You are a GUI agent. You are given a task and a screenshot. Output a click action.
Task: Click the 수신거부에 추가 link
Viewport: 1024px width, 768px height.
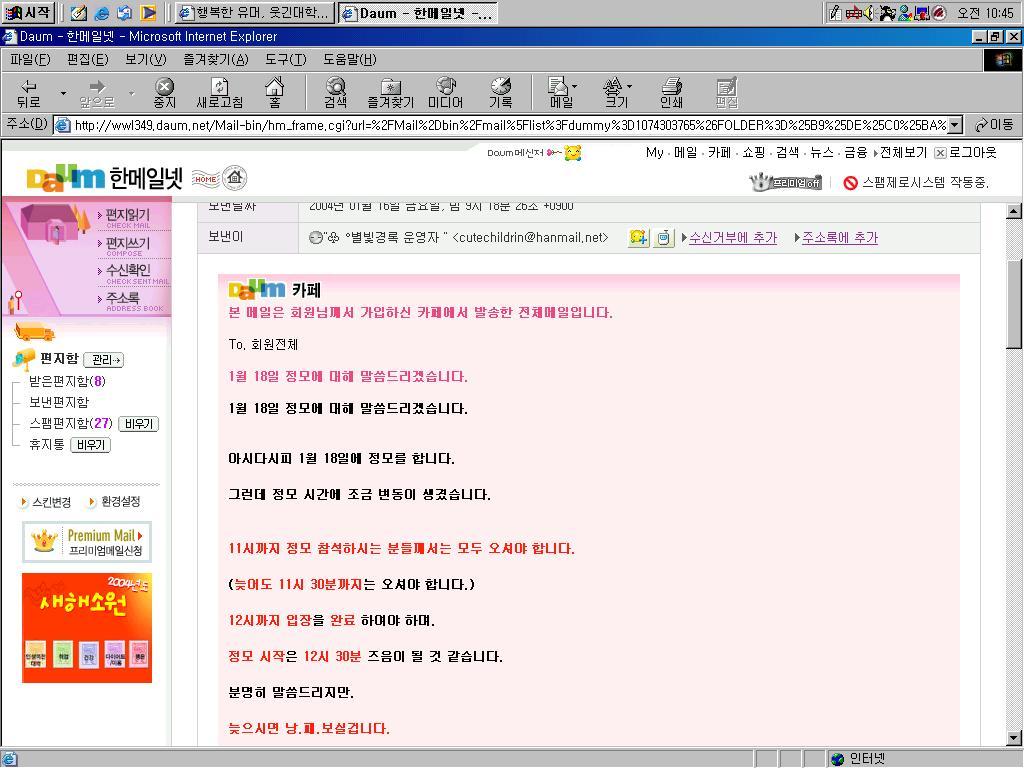pos(732,238)
